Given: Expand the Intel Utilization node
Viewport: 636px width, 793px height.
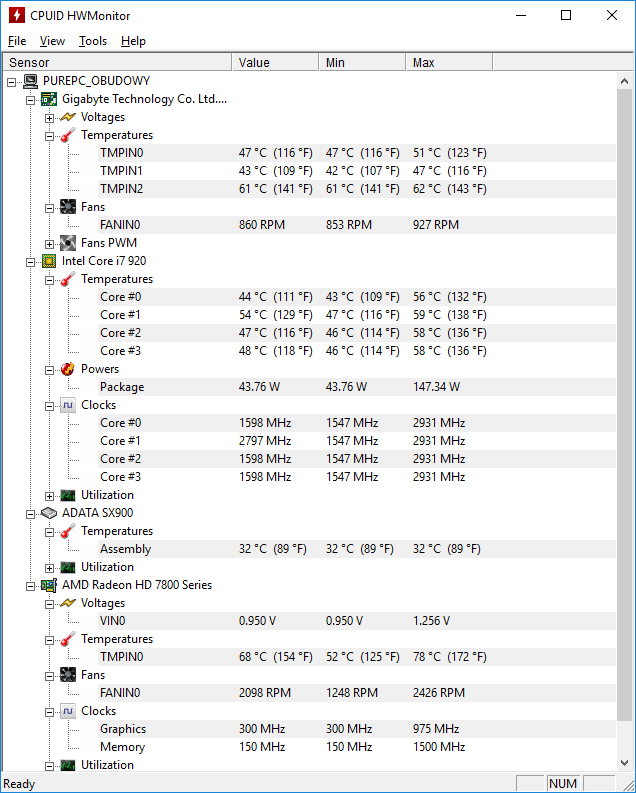Looking at the screenshot, I should coord(49,496).
